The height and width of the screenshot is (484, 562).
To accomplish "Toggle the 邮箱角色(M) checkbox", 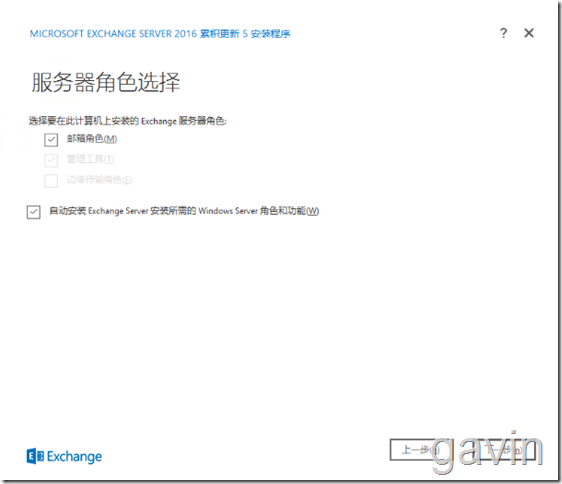I will [x=51, y=139].
